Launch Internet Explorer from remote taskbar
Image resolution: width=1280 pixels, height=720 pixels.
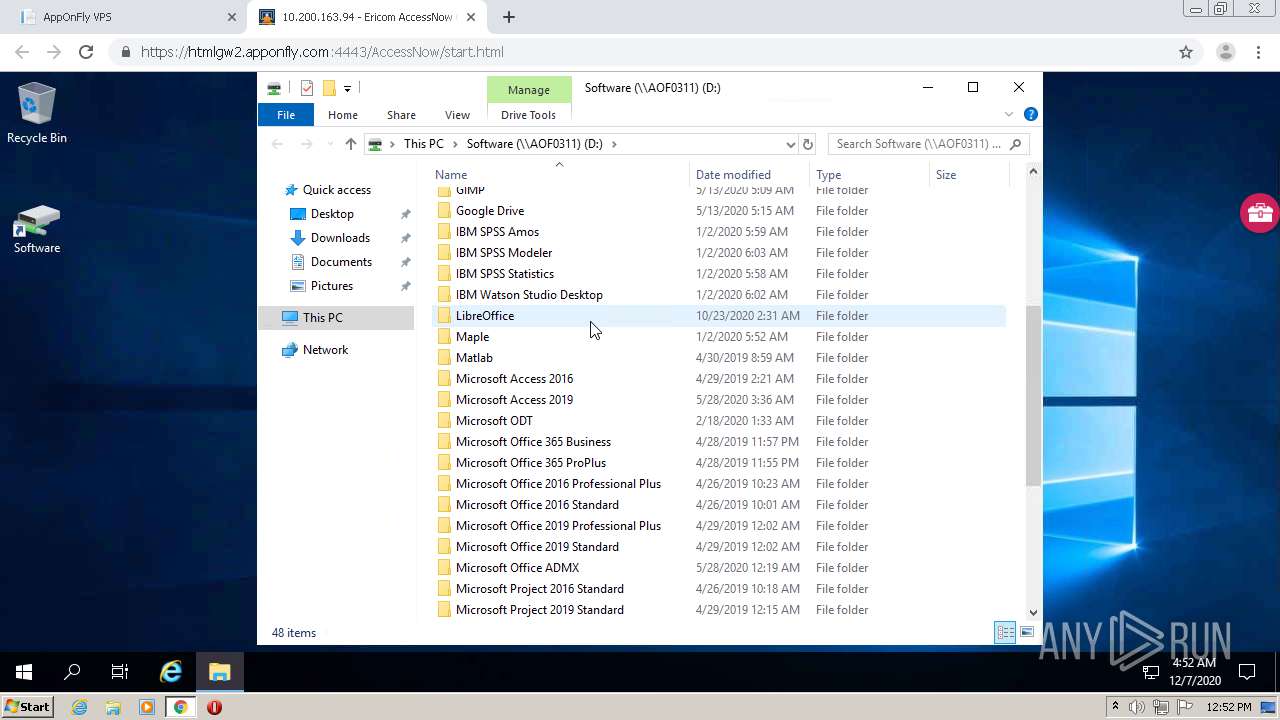click(171, 672)
